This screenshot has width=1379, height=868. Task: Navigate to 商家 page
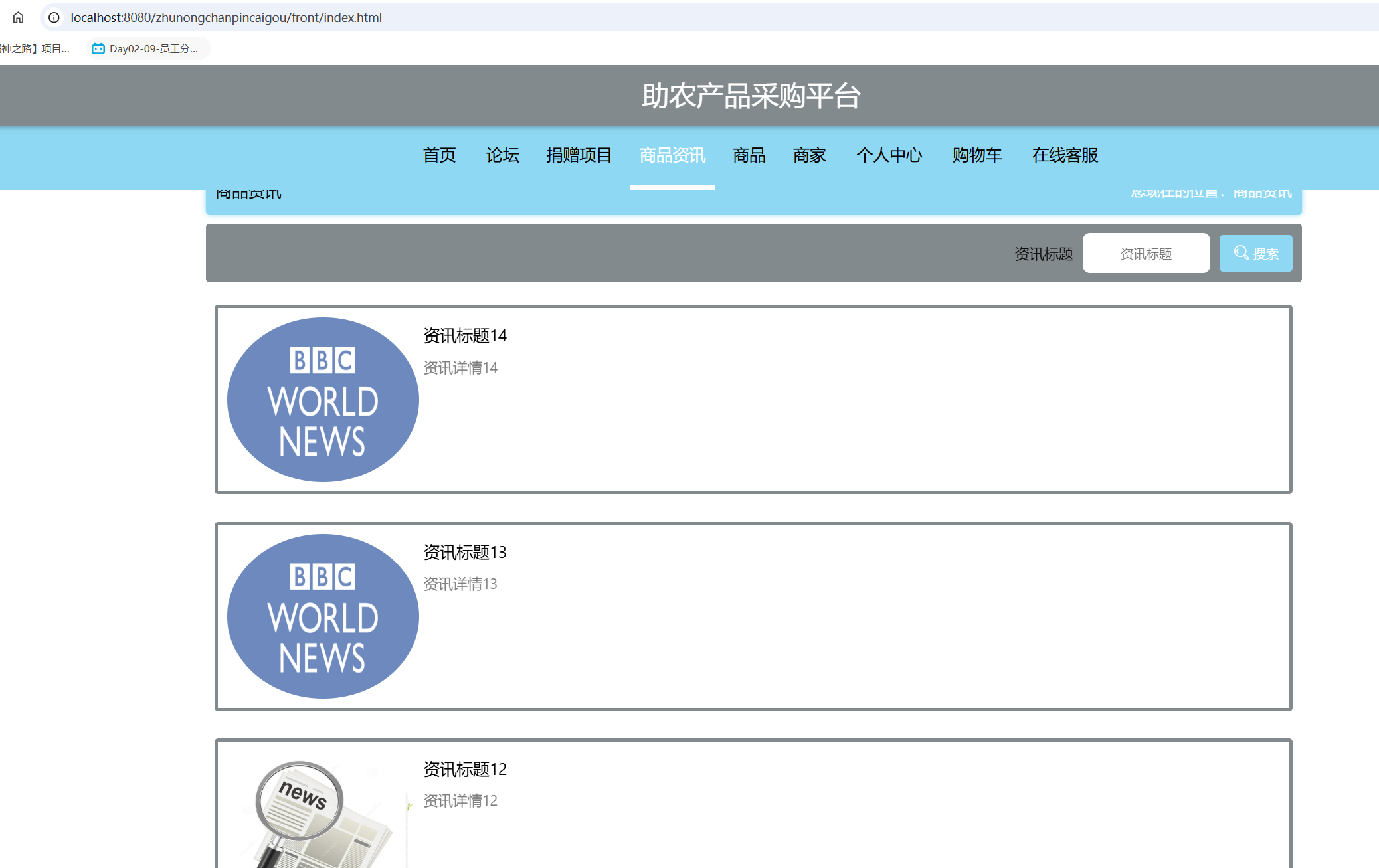(x=810, y=155)
